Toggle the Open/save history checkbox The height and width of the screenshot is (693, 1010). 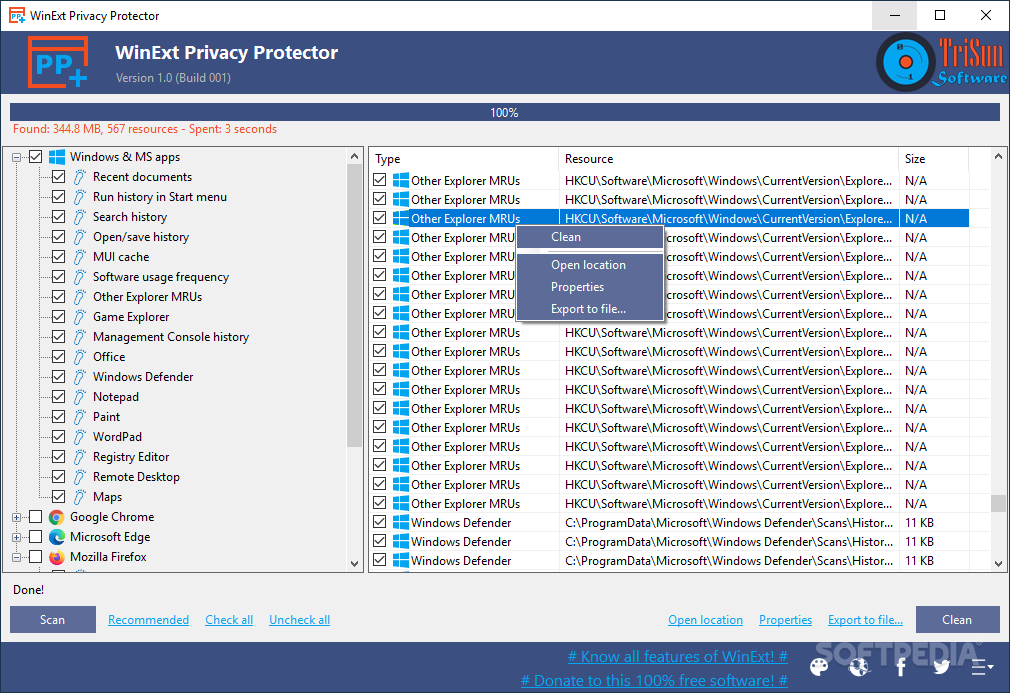58,236
